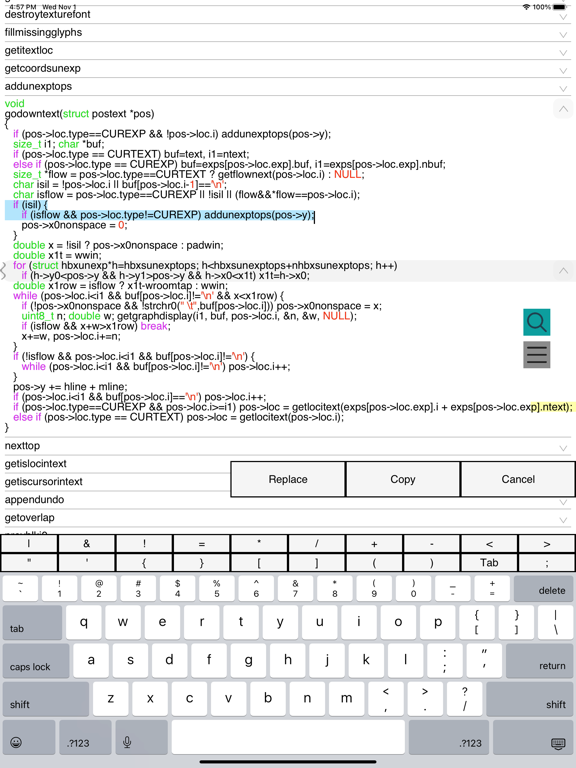The image size is (576, 768).
Task: Check Wi-Fi indicator in status bar
Action: 527,7
